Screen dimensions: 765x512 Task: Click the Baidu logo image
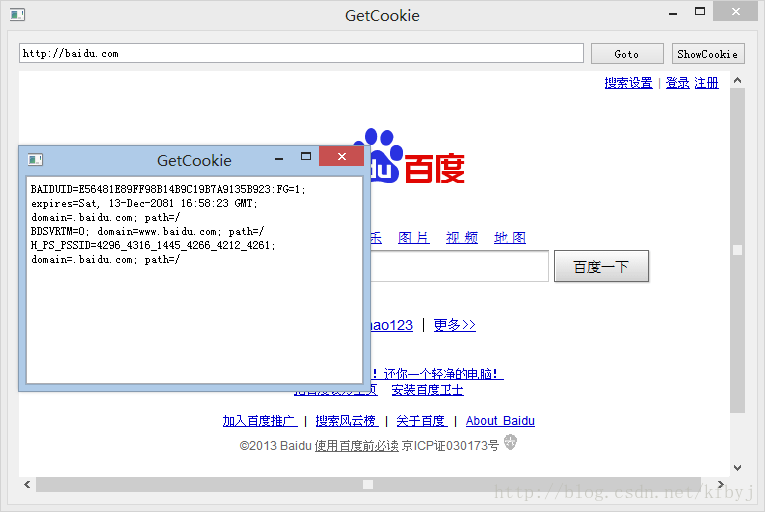(x=417, y=156)
